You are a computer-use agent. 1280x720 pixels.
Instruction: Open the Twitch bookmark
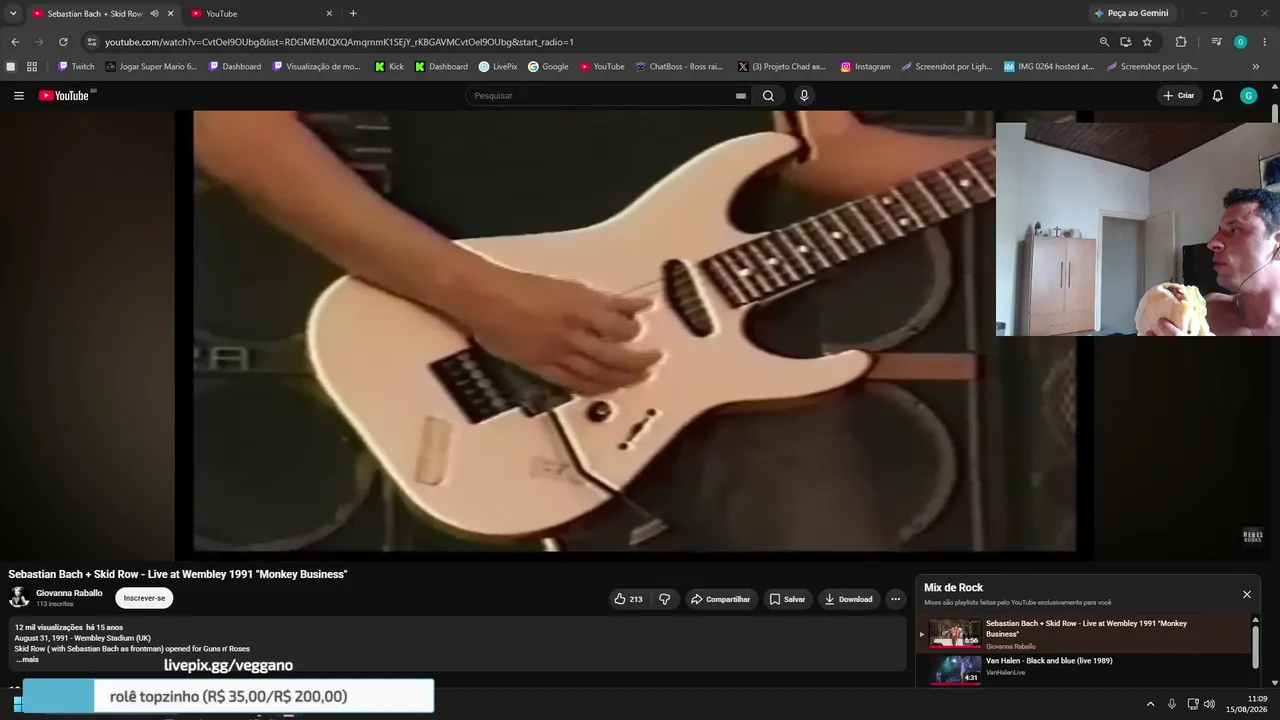[x=76, y=67]
